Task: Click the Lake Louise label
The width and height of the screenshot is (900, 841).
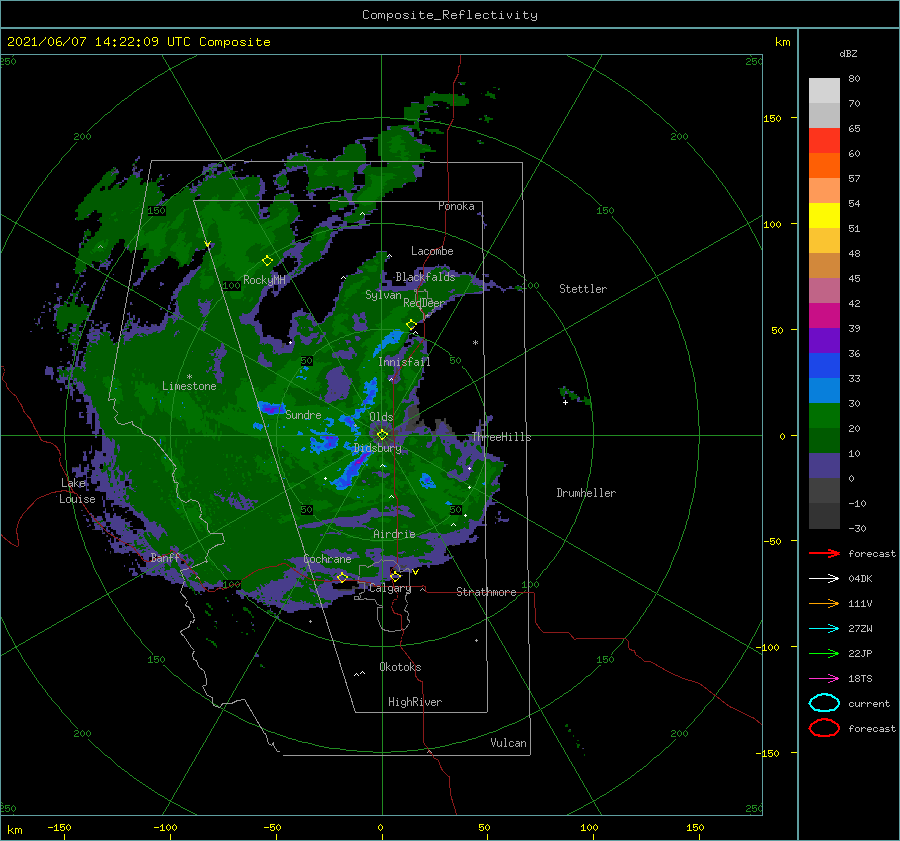Action: 77,491
